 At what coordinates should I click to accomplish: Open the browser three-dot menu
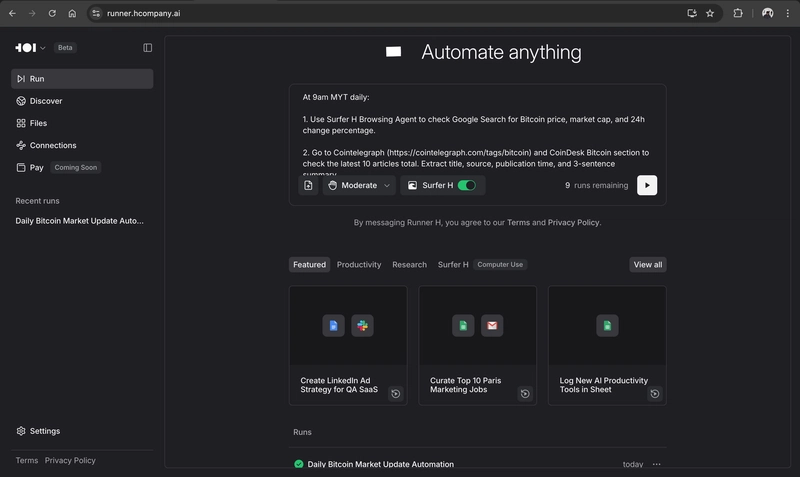point(788,13)
